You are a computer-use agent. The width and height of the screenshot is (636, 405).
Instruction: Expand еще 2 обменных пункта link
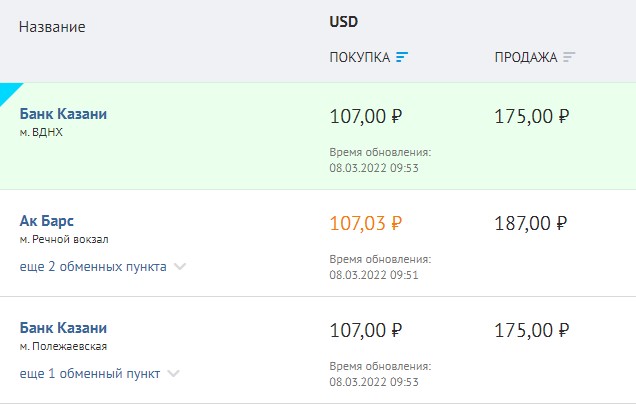pyautogui.click(x=93, y=267)
